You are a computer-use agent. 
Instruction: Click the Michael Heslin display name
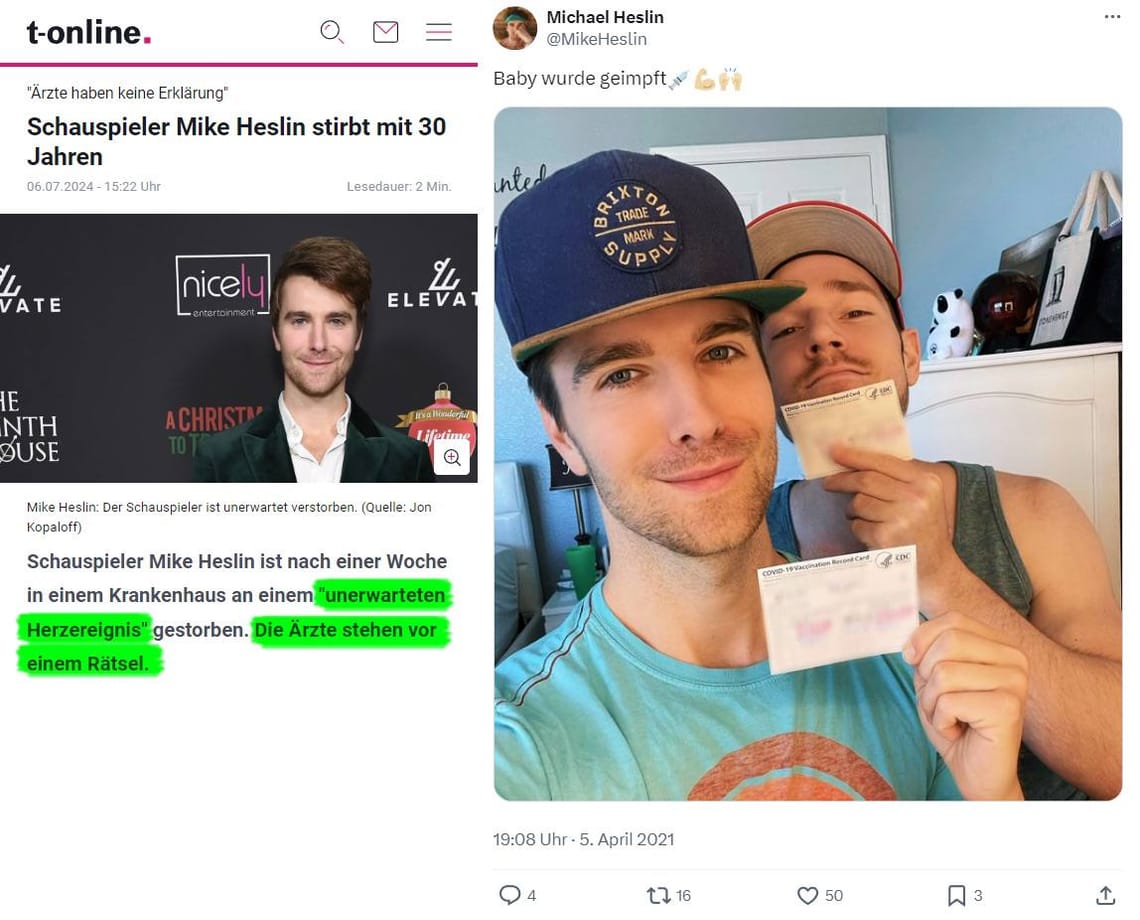(x=605, y=17)
